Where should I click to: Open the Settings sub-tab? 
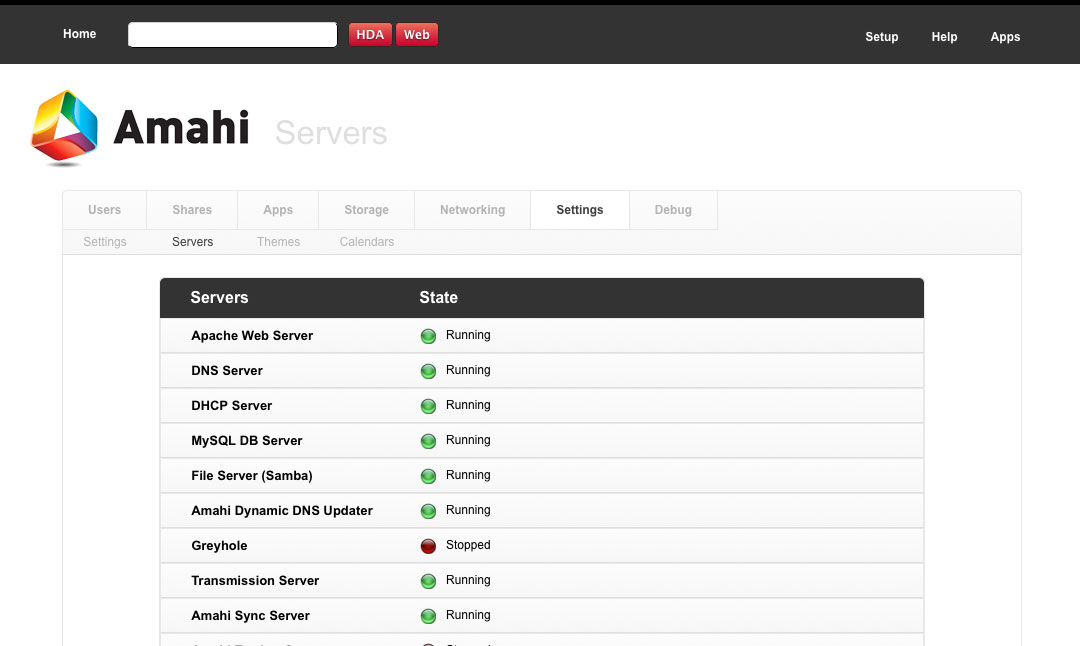tap(105, 242)
